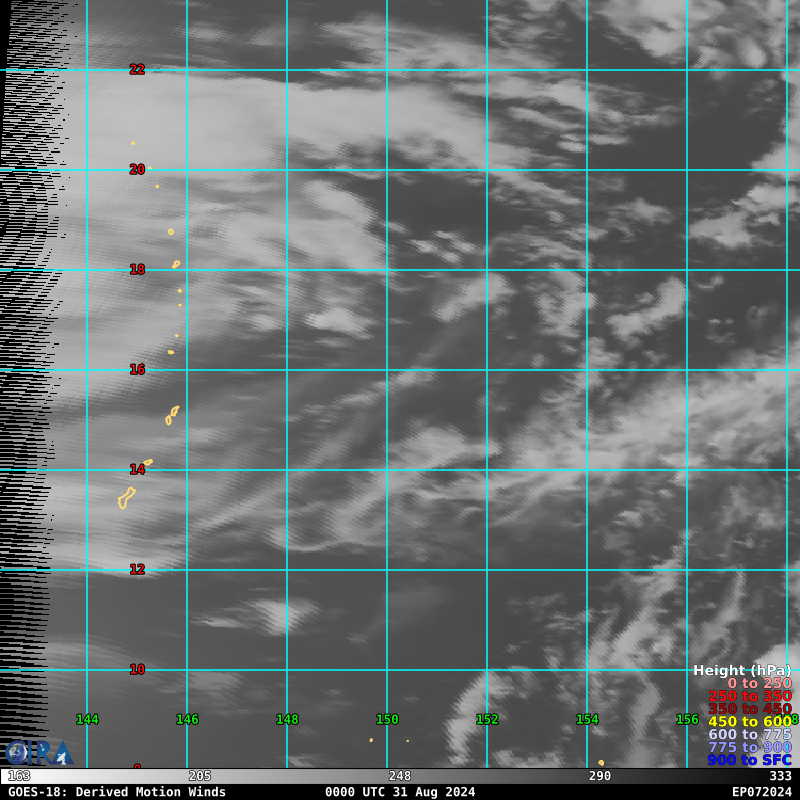
Task: Click the '0000 UTC 31 Aug 2024' timestamp
Action: pos(400,792)
